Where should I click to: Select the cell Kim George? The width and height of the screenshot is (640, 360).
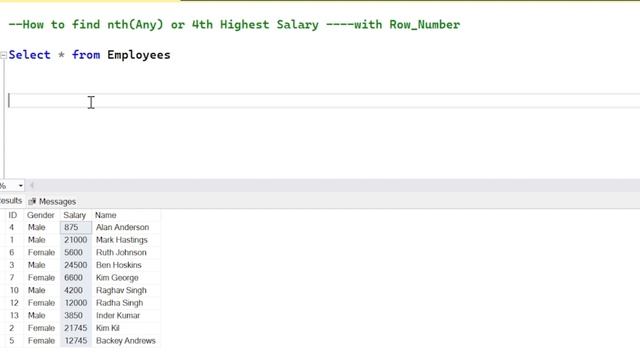pos(117,278)
